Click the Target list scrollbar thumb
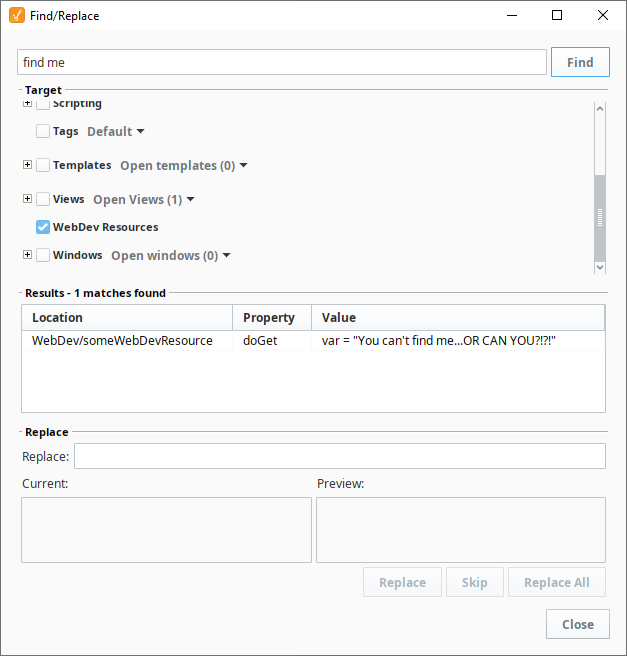627x656 pixels. click(600, 218)
